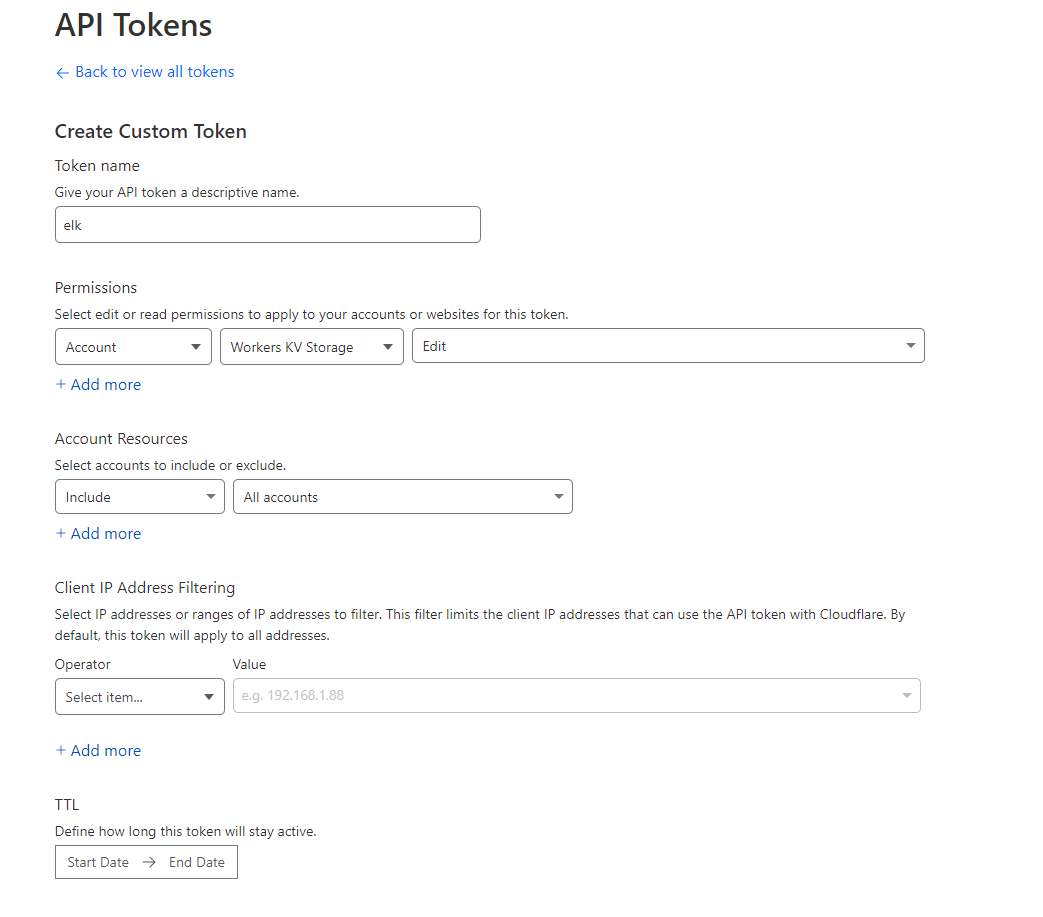Screen dimensions: 1043x917
Task: Click Back to view all tokens link
Action: point(152,71)
